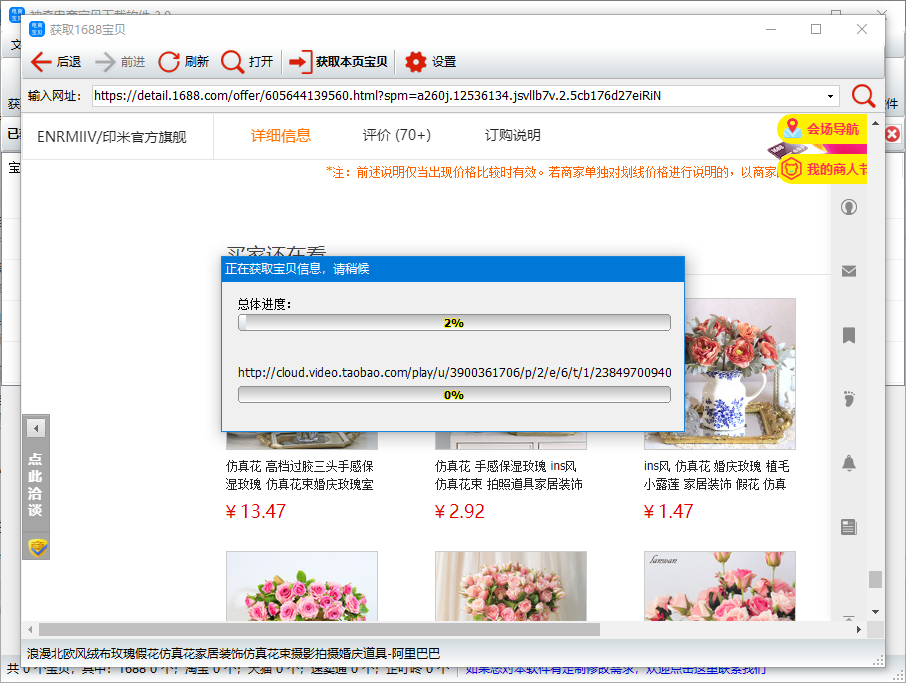Click the bell notification icon
Image resolution: width=906 pixels, height=683 pixels.
pos(849,463)
